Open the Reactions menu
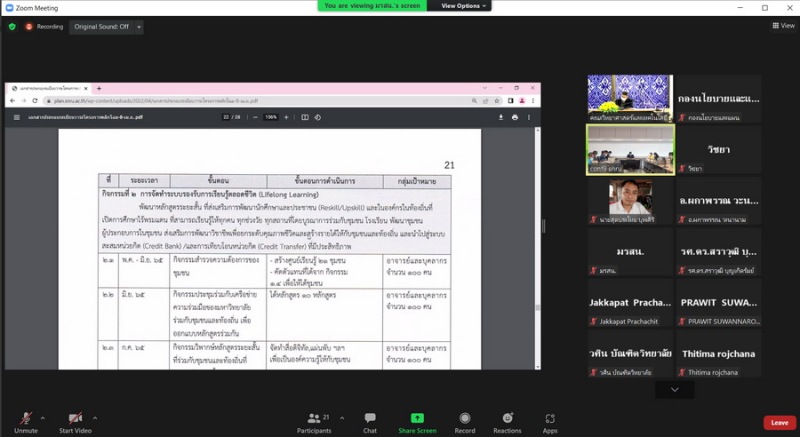The image size is (800, 437). tap(507, 420)
